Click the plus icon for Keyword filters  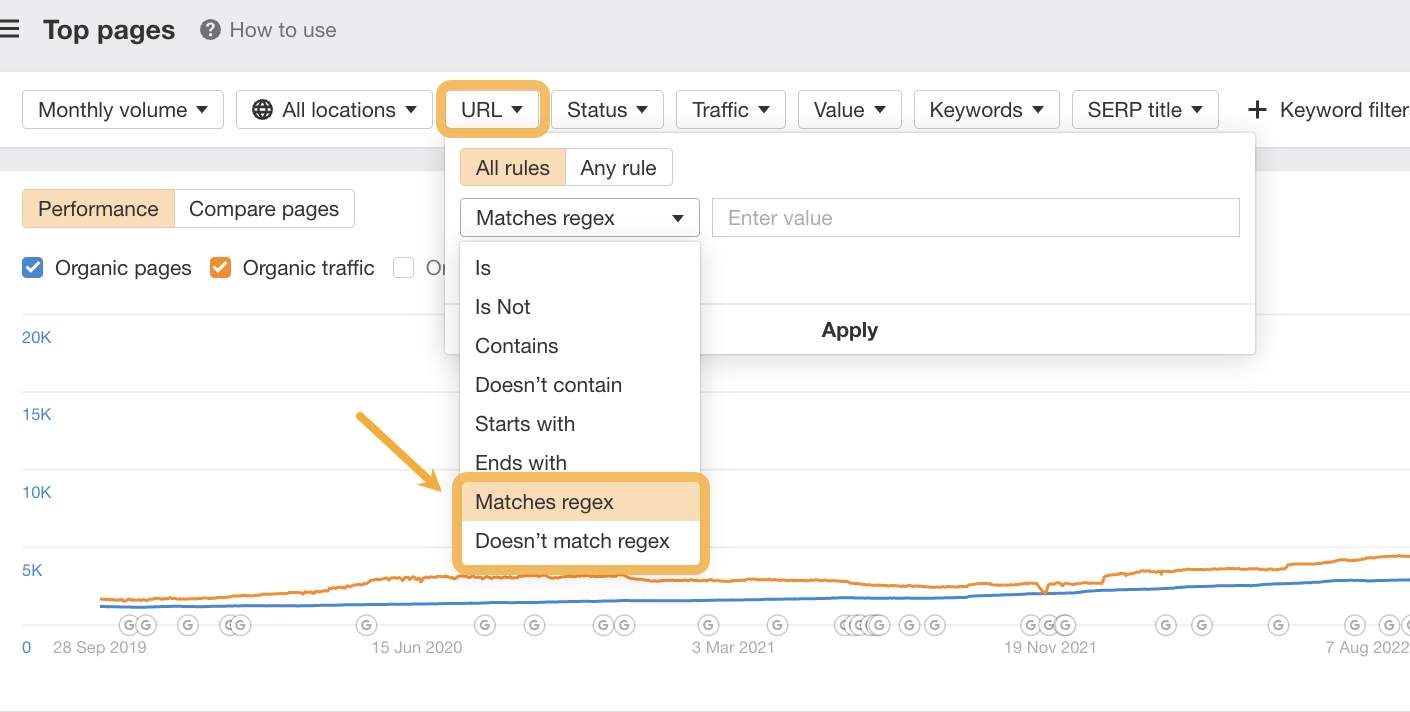pos(1258,110)
